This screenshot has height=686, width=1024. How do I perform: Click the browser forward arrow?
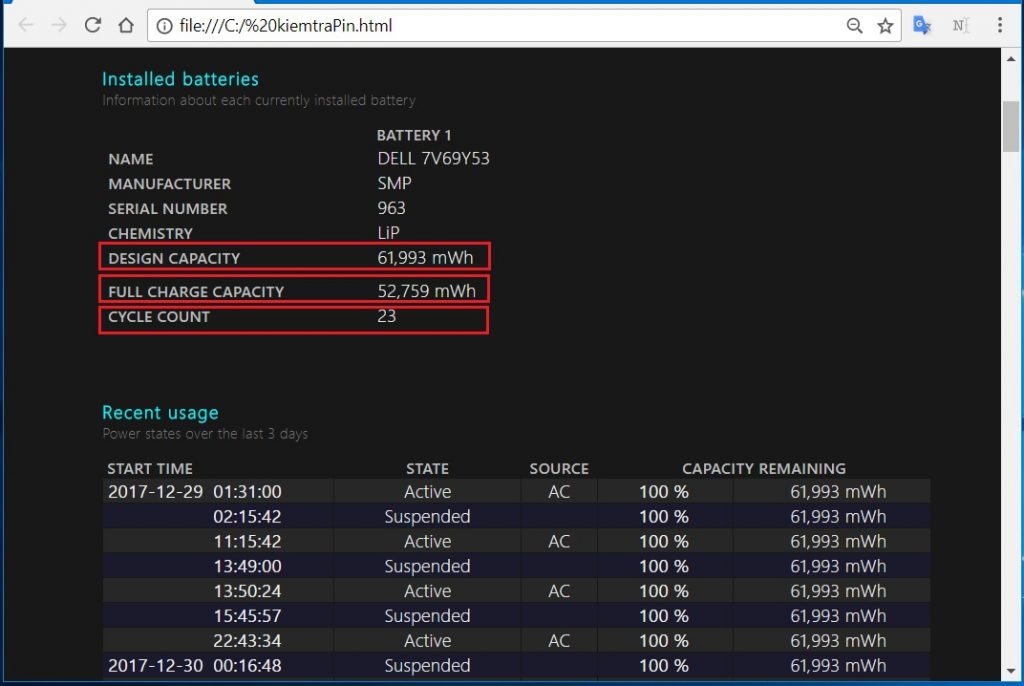[x=58, y=26]
